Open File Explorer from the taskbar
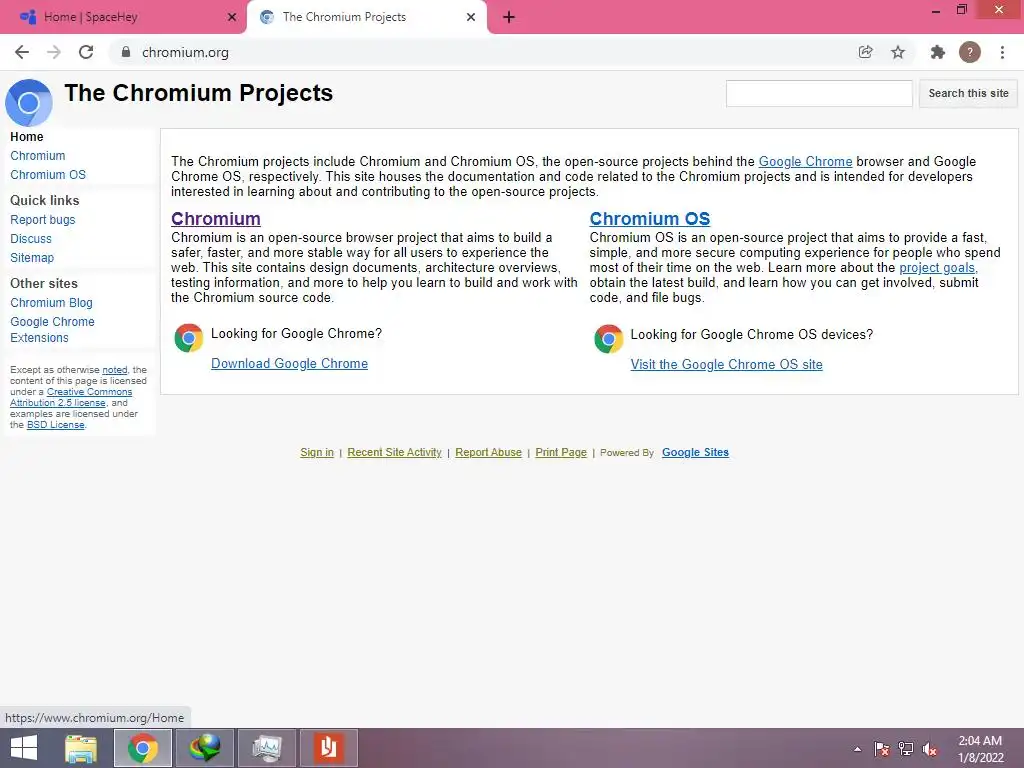The width and height of the screenshot is (1024, 768). pos(81,748)
